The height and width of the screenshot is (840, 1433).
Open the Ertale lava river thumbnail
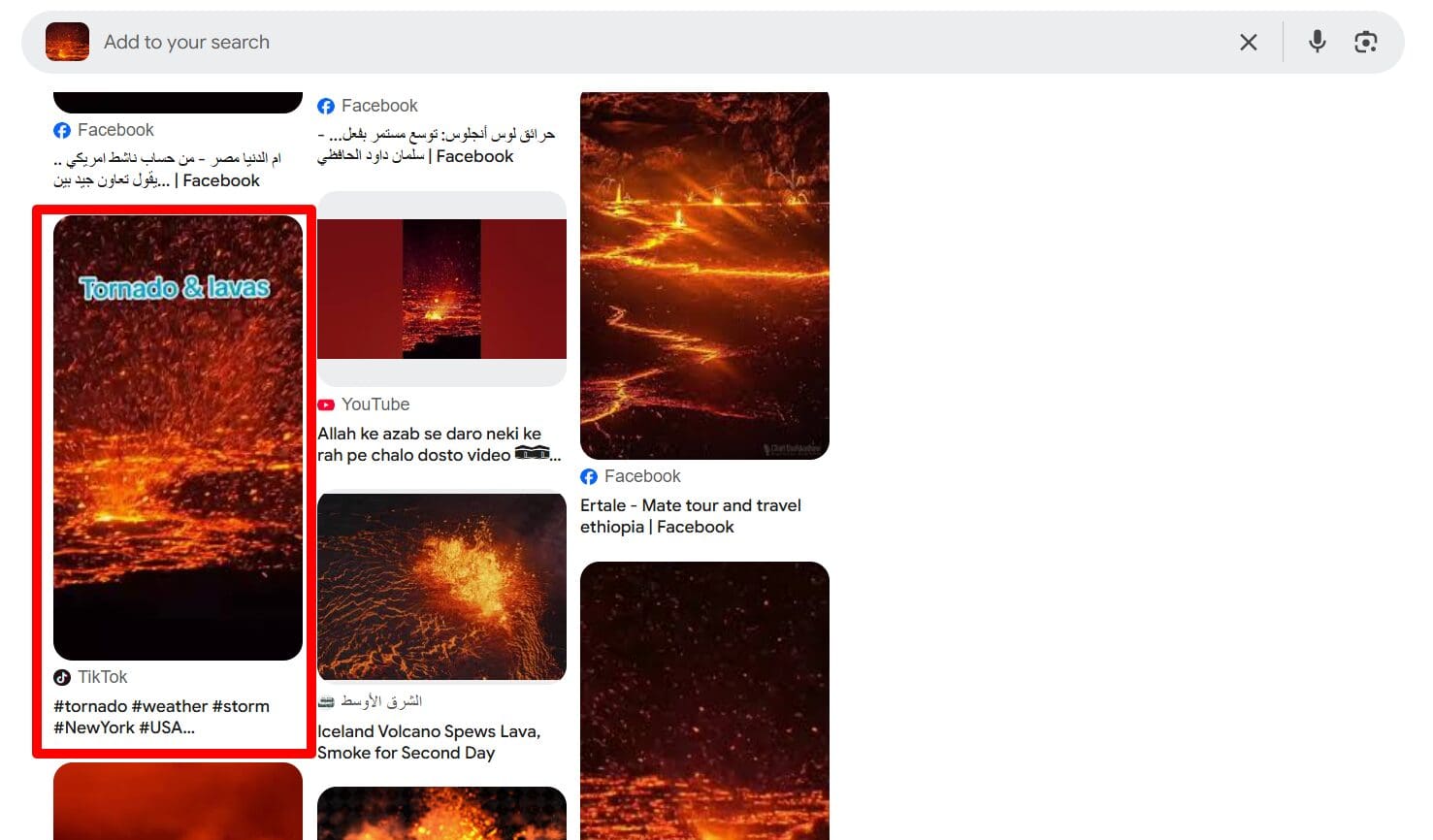pos(704,275)
